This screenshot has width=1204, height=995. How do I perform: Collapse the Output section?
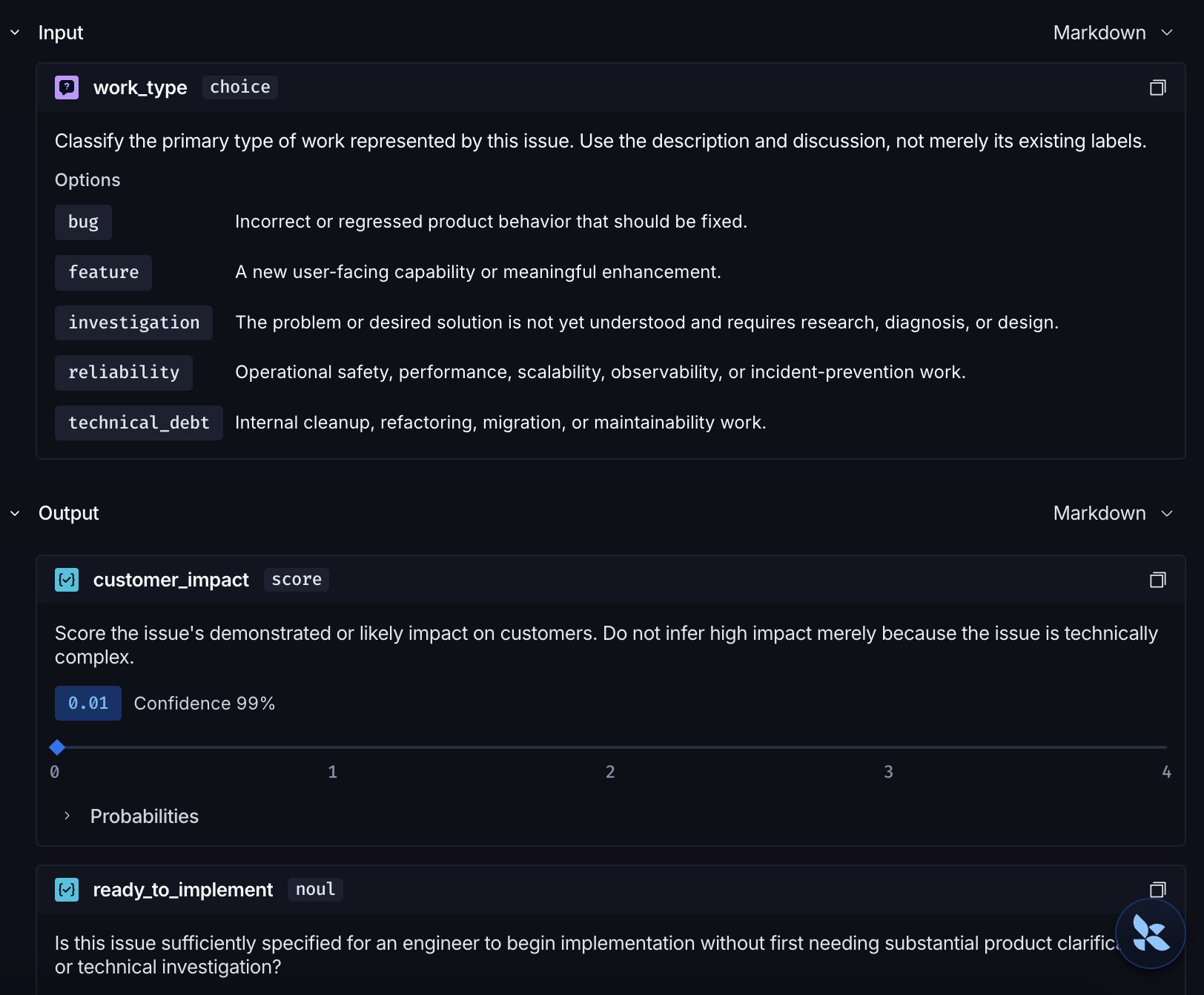(15, 513)
